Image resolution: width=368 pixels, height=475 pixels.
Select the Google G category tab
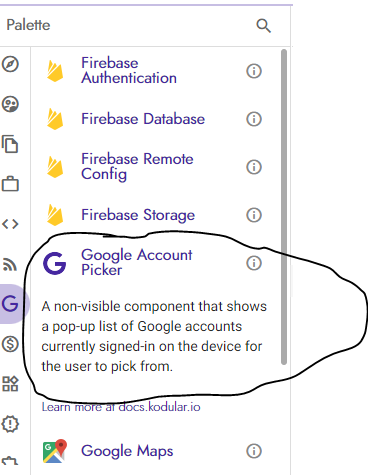point(11,304)
